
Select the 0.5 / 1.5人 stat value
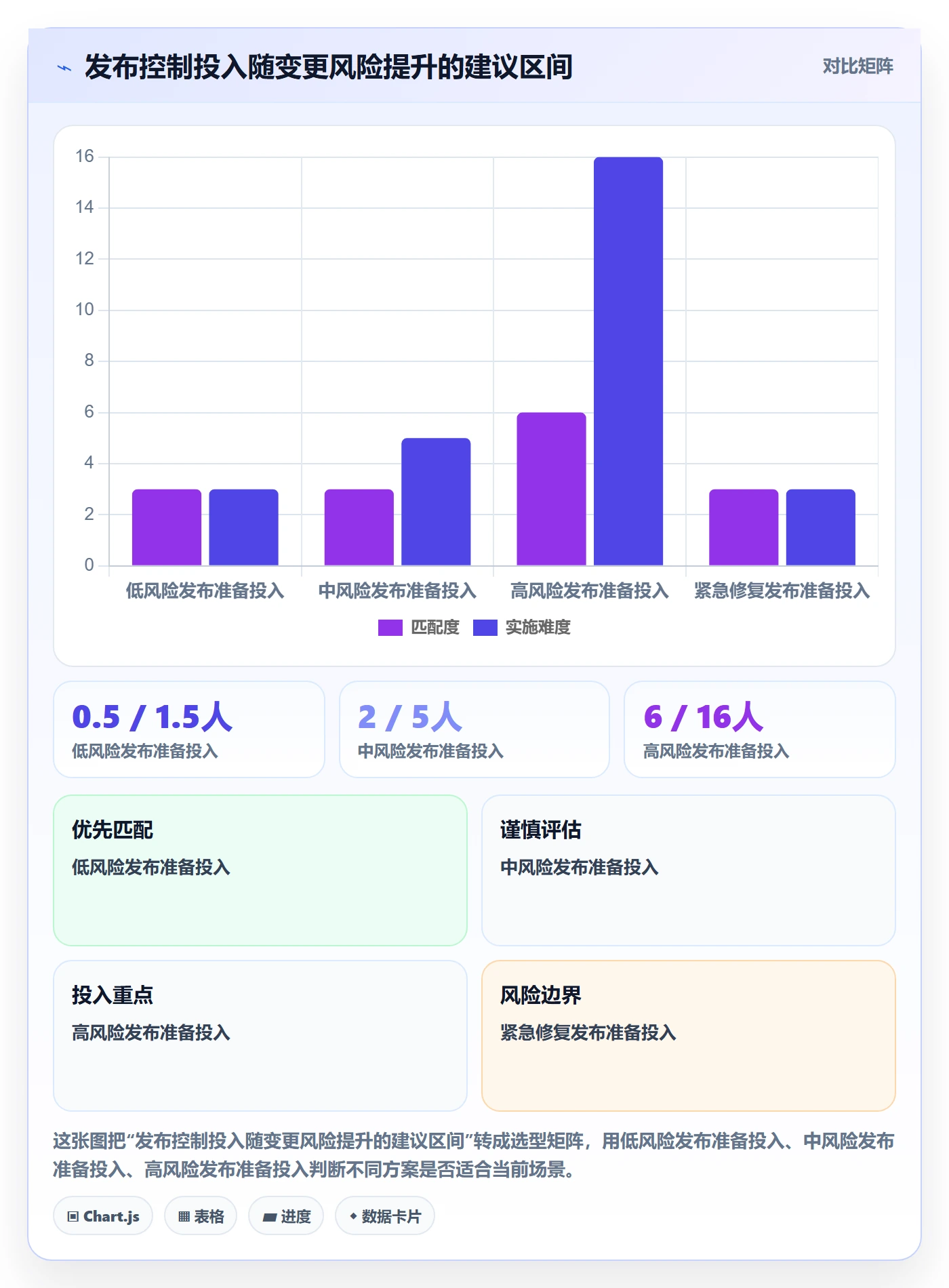tap(153, 717)
